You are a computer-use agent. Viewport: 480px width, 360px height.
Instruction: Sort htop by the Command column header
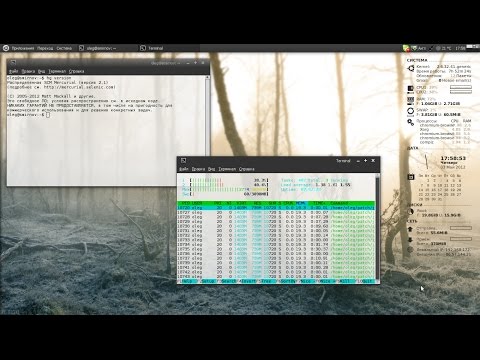click(339, 203)
